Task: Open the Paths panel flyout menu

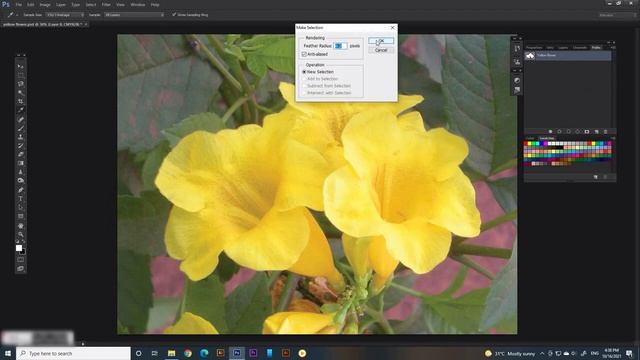Action: click(x=613, y=47)
